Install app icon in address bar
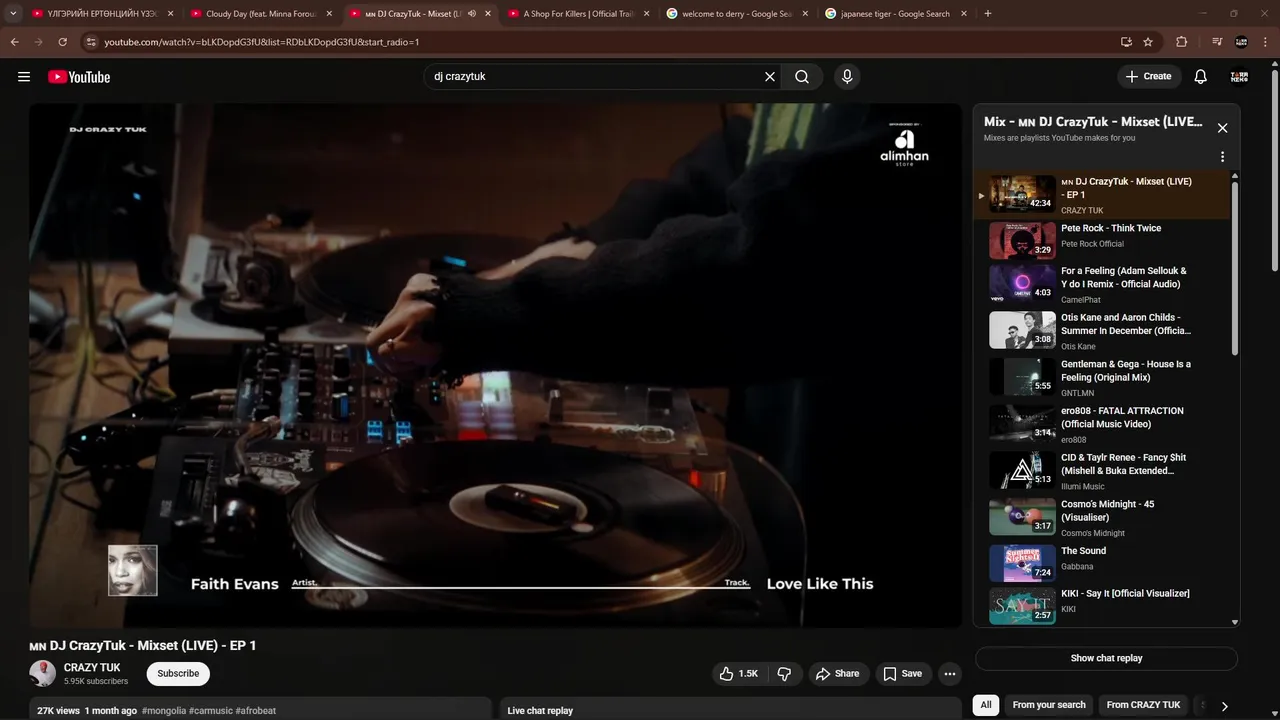The height and width of the screenshot is (720, 1280). (1126, 42)
